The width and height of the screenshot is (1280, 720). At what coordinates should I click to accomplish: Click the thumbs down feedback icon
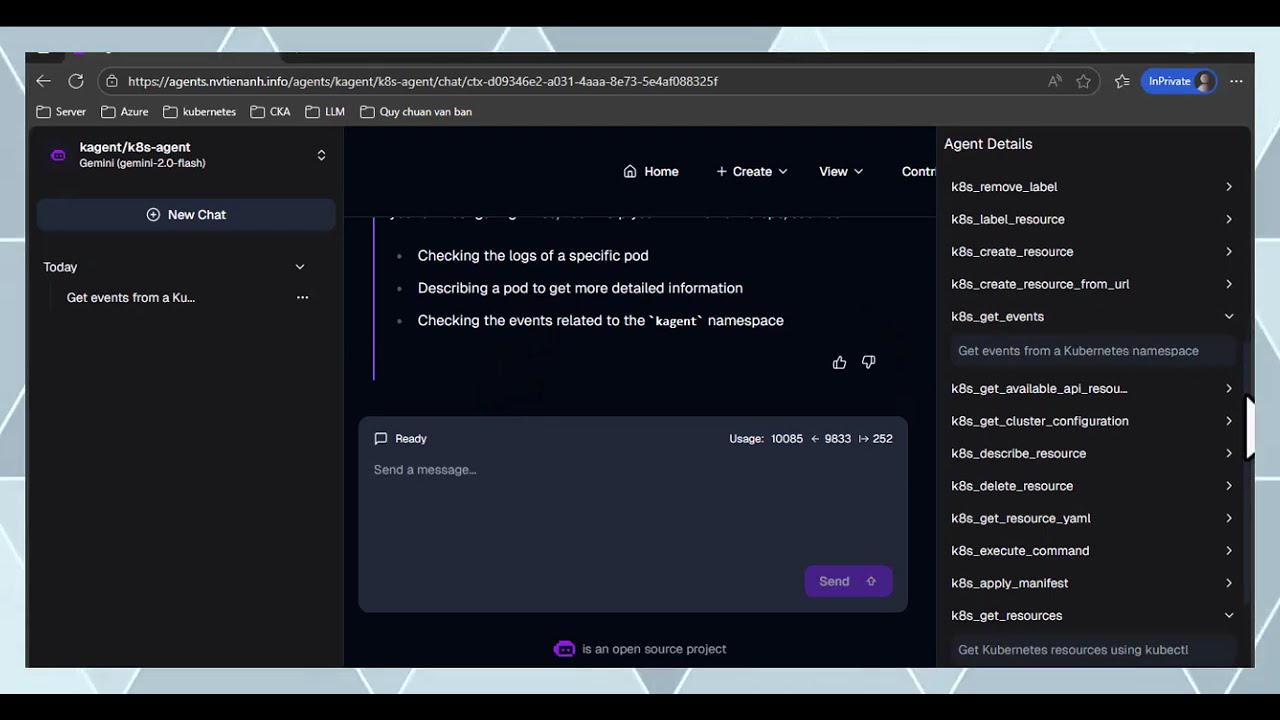click(x=868, y=362)
